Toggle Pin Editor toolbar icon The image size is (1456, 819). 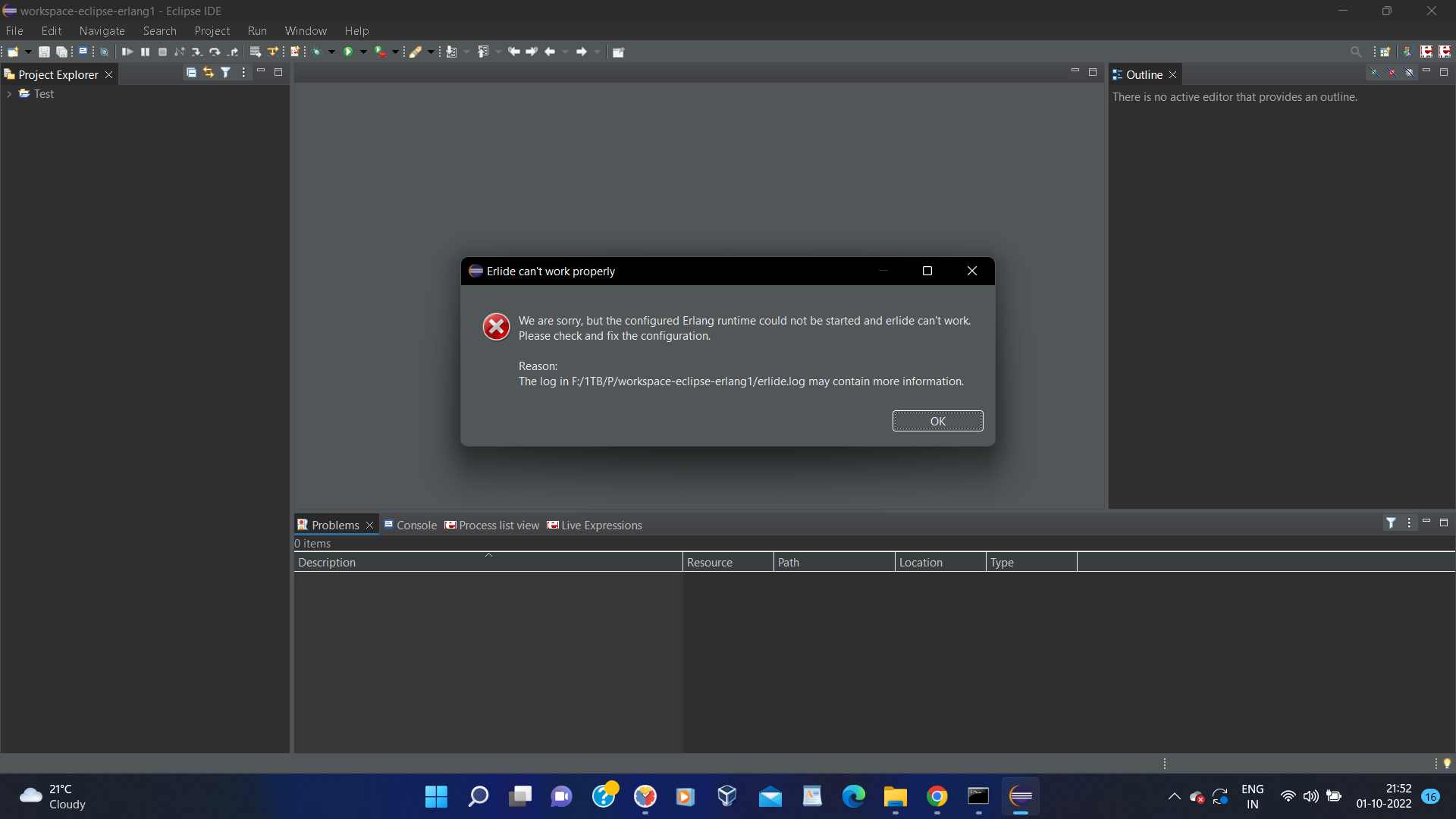click(618, 52)
